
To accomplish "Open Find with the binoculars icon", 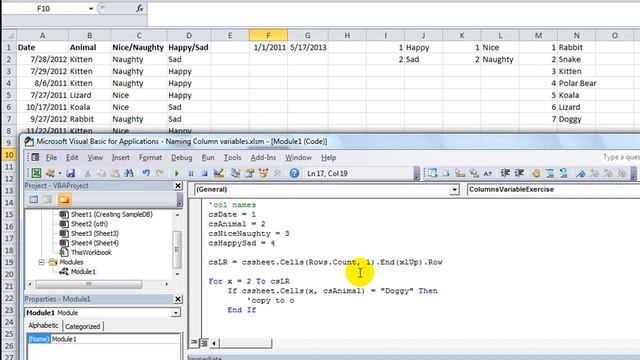I will coord(129,173).
